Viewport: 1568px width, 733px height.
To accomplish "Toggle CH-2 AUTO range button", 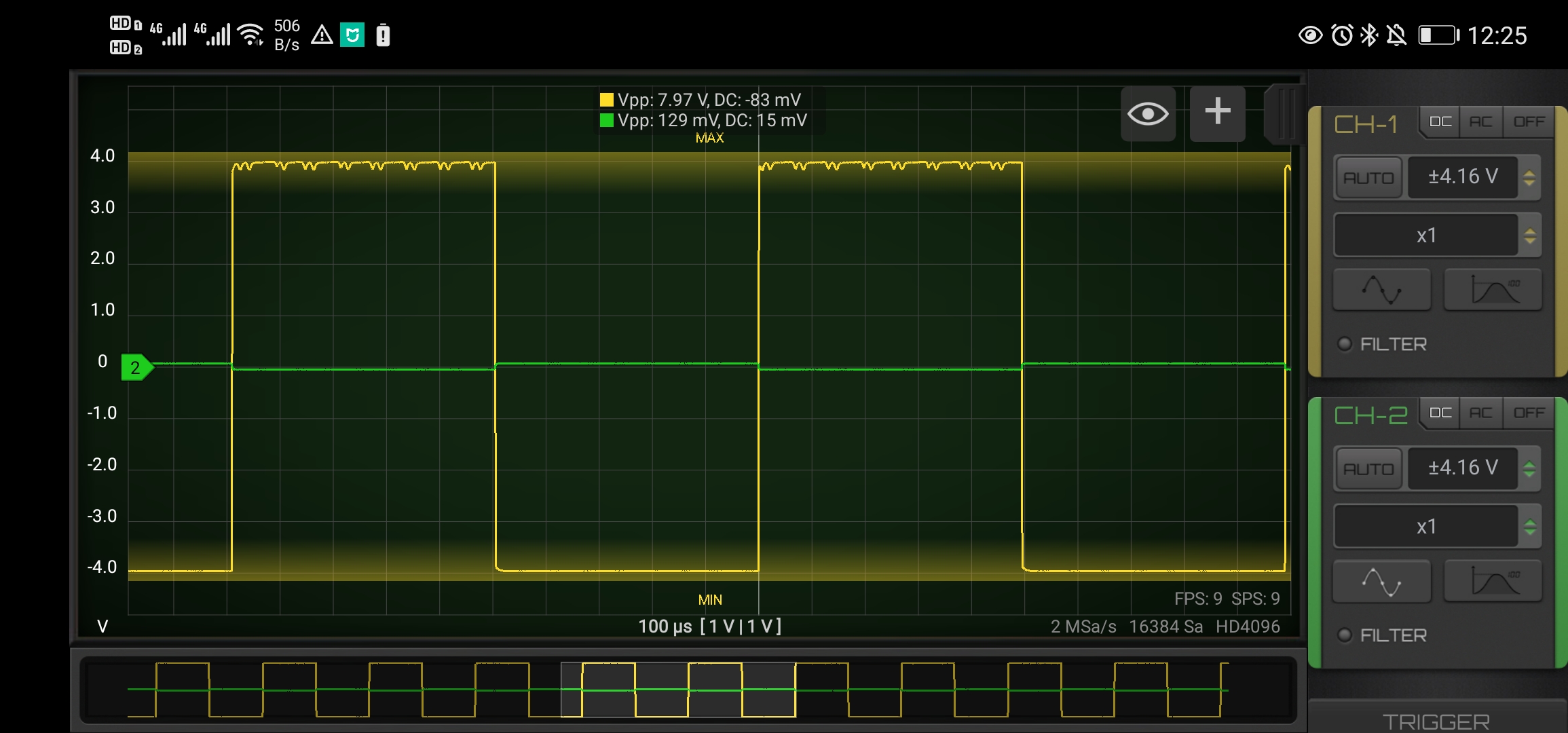I will pos(1368,469).
